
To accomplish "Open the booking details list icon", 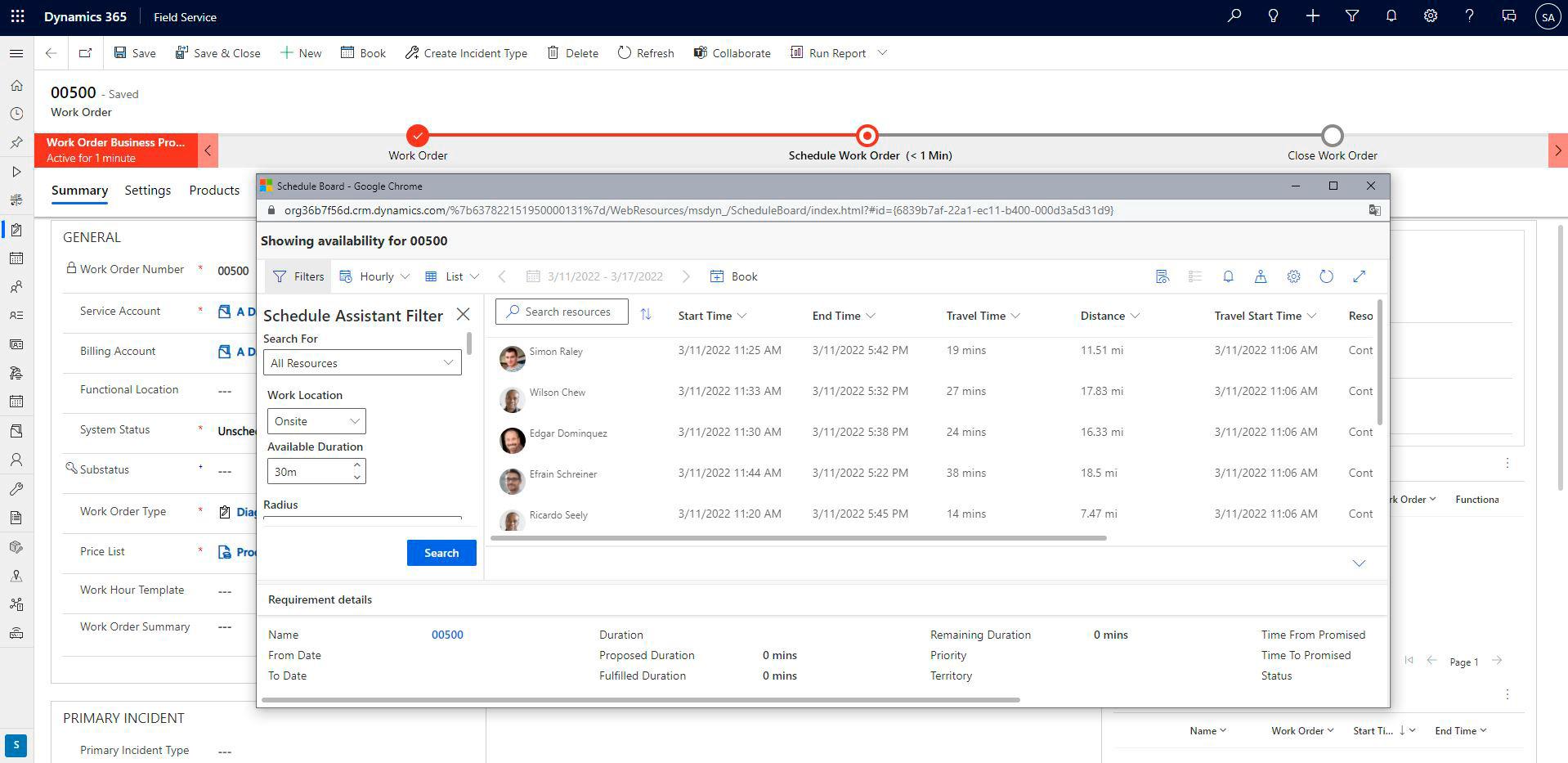I will pyautogui.click(x=1163, y=276).
